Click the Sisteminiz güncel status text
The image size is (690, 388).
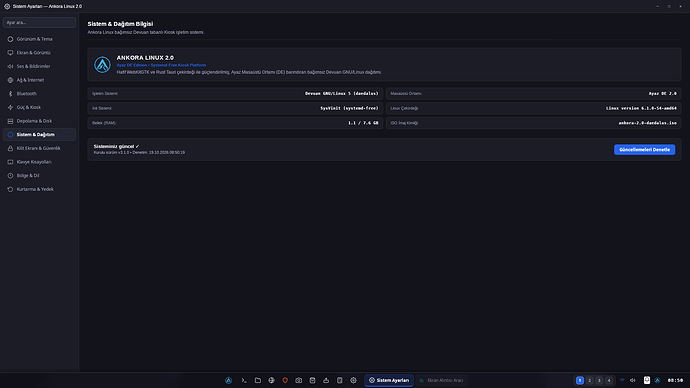(x=116, y=146)
